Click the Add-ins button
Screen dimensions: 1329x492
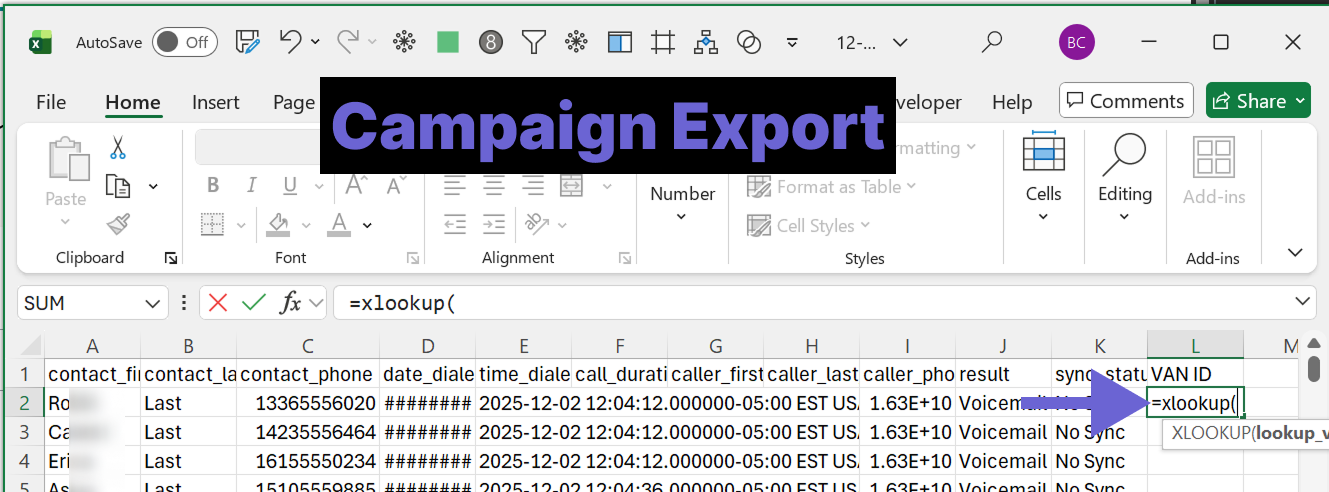(1213, 172)
